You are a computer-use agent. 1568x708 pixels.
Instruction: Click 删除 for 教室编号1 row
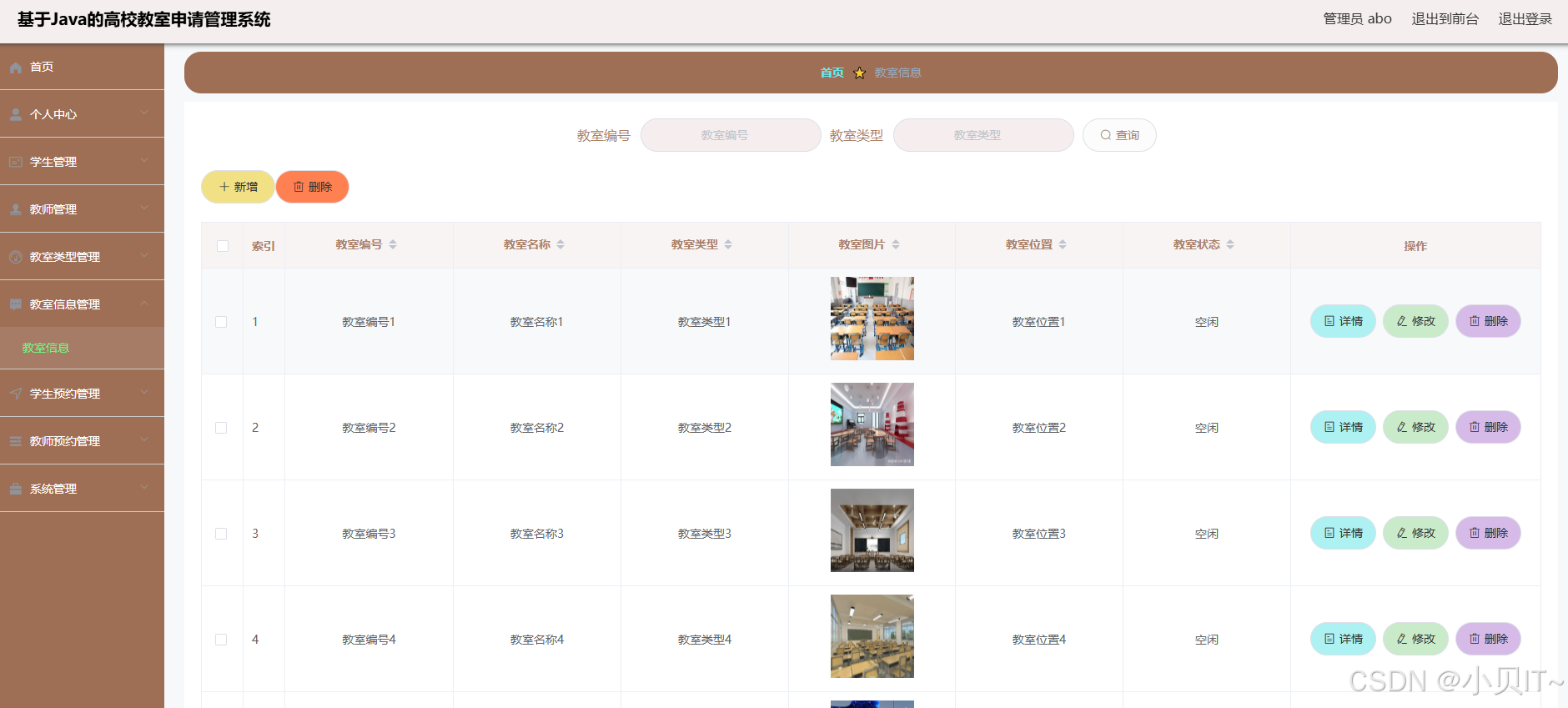(x=1488, y=321)
